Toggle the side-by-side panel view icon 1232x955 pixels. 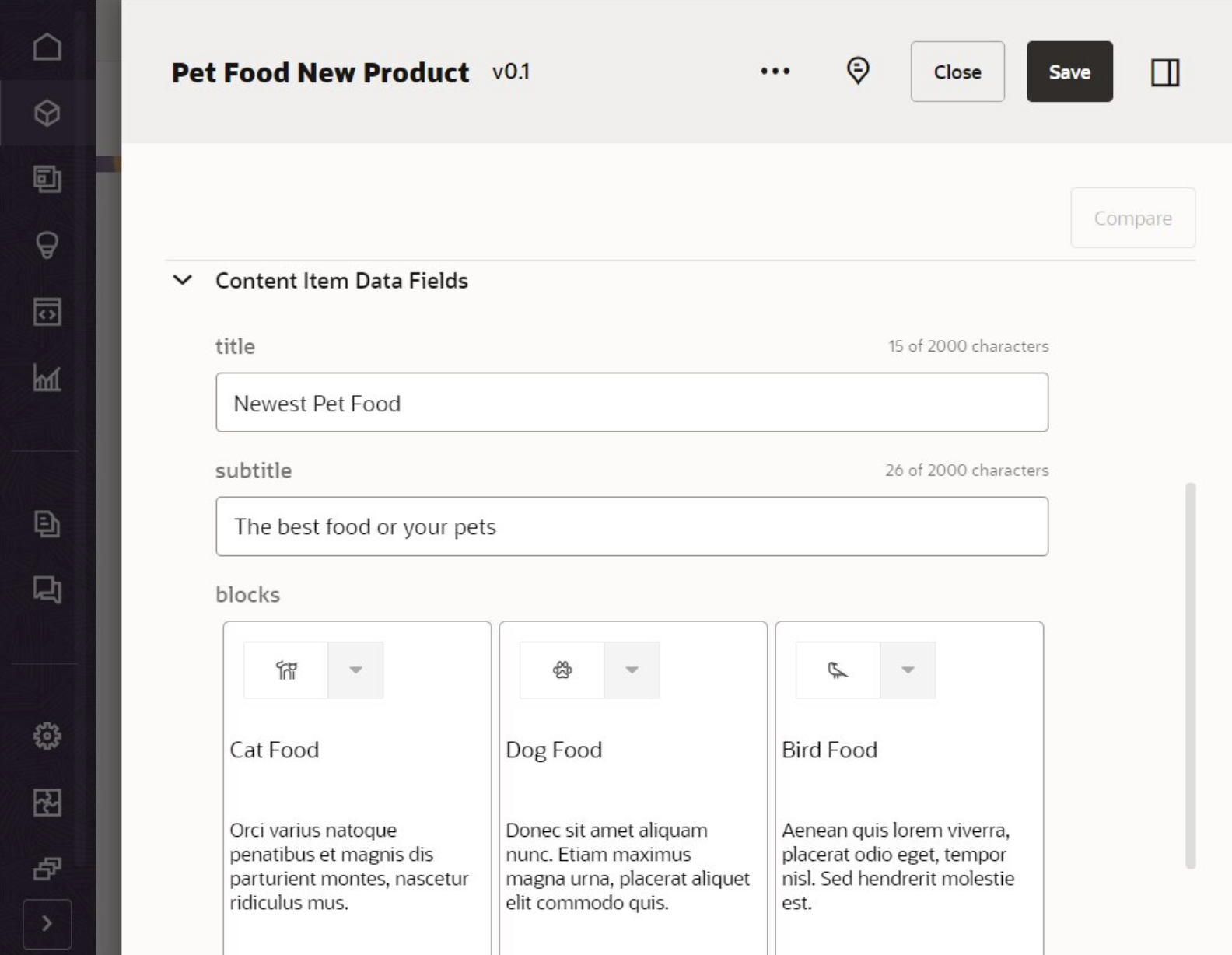click(1165, 72)
